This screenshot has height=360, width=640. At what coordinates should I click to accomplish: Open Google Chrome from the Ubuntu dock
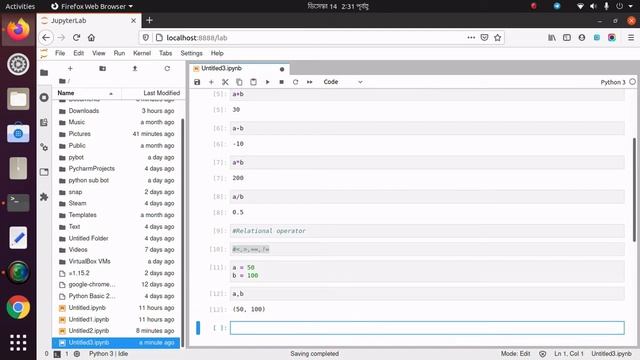[x=18, y=307]
